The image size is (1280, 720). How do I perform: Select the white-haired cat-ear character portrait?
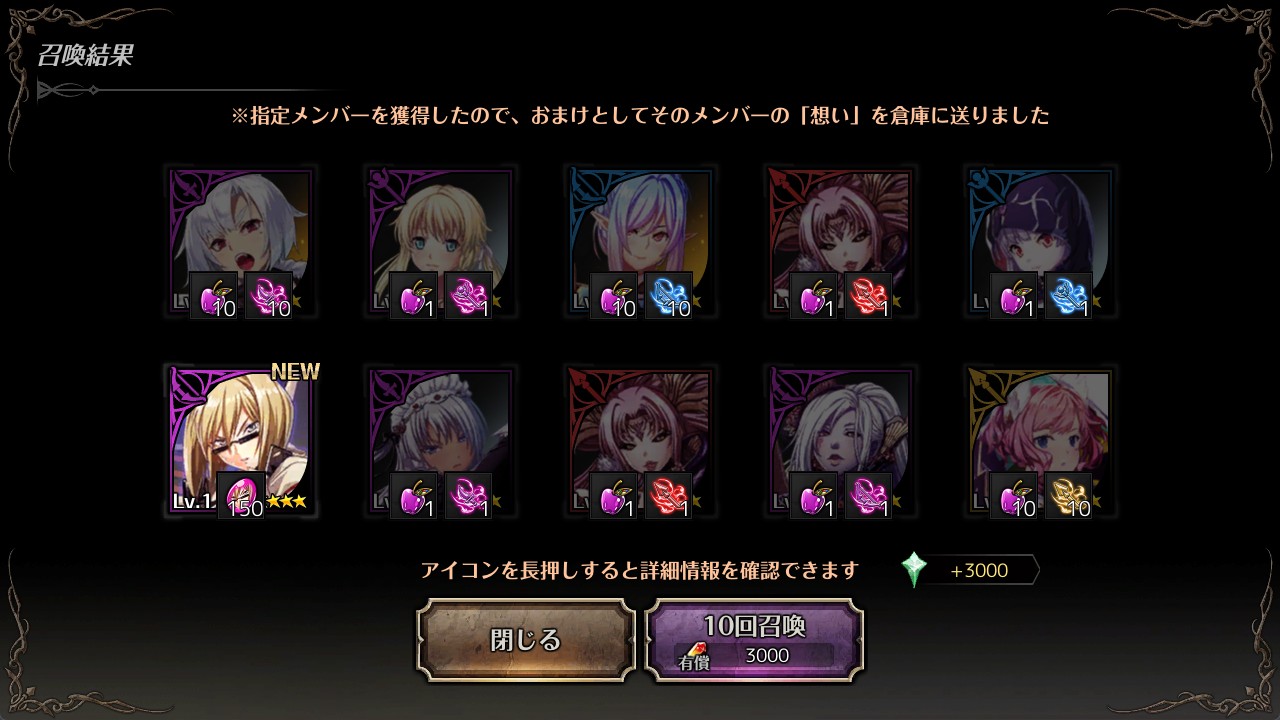[241, 241]
